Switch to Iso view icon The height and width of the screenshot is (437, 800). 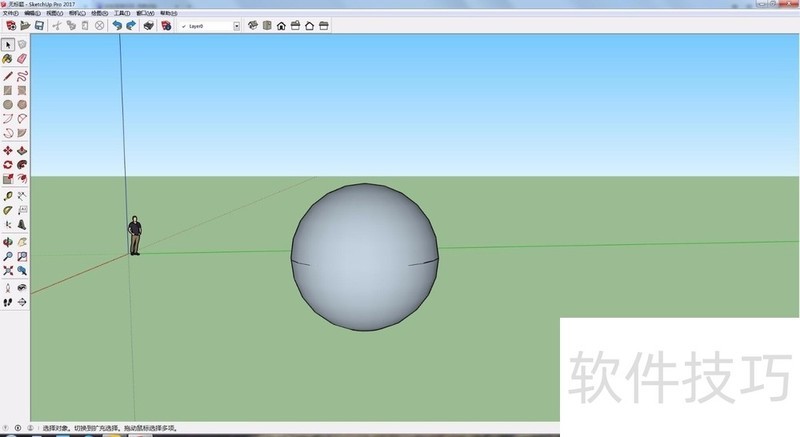click(x=253, y=25)
